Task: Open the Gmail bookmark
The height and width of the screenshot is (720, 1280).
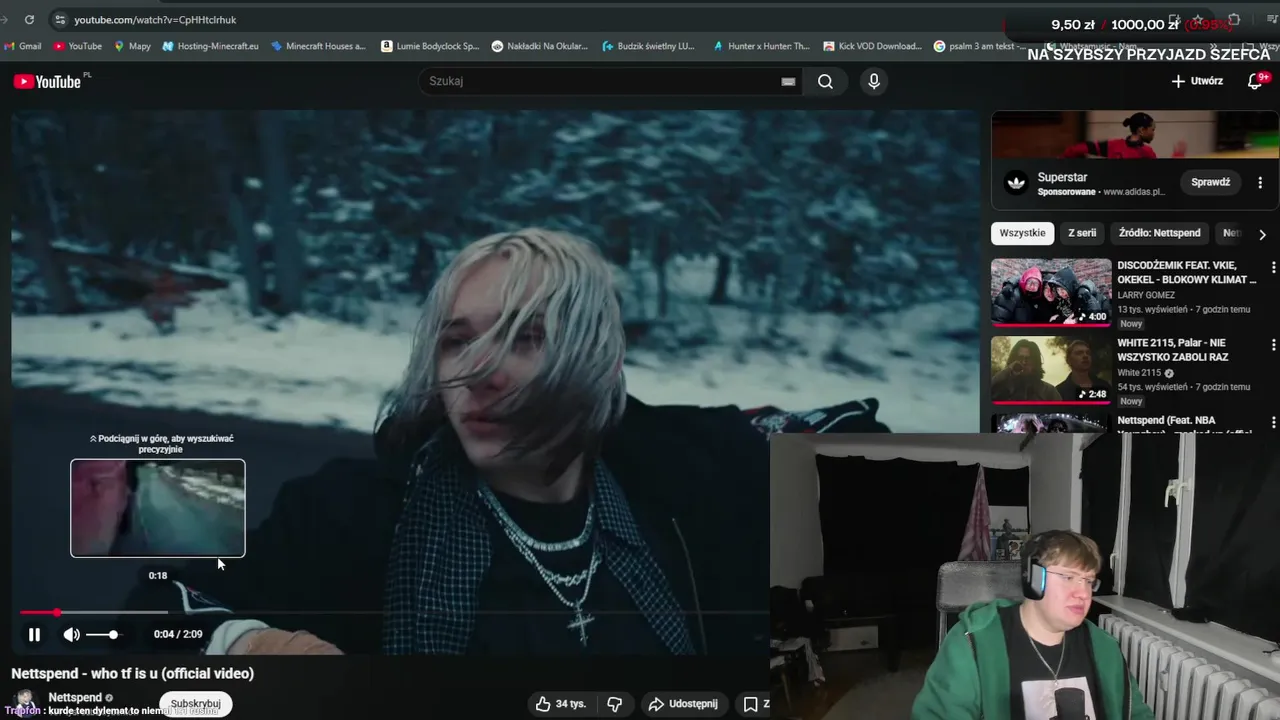Action: click(x=23, y=46)
